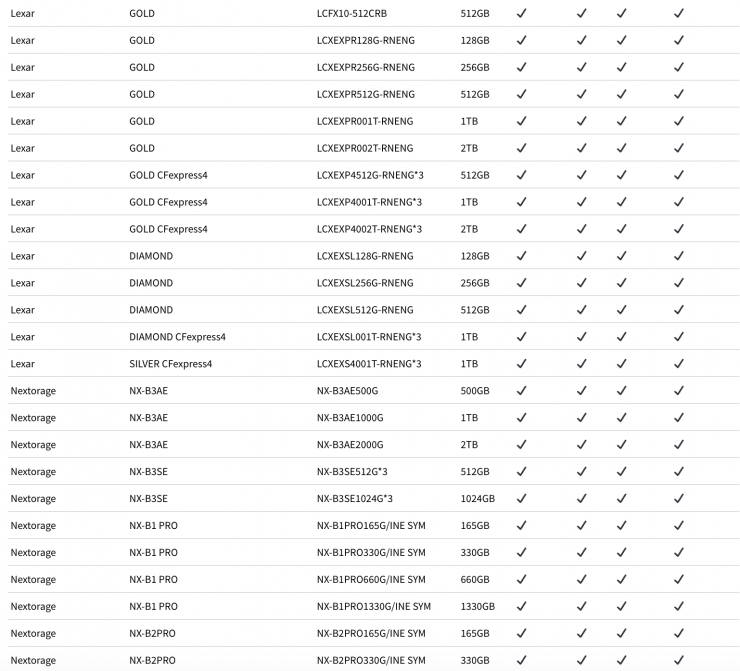This screenshot has height=671, width=740.
Task: Click second checkmark in LCXEXPR001T-RNENG row
Action: click(x=581, y=121)
